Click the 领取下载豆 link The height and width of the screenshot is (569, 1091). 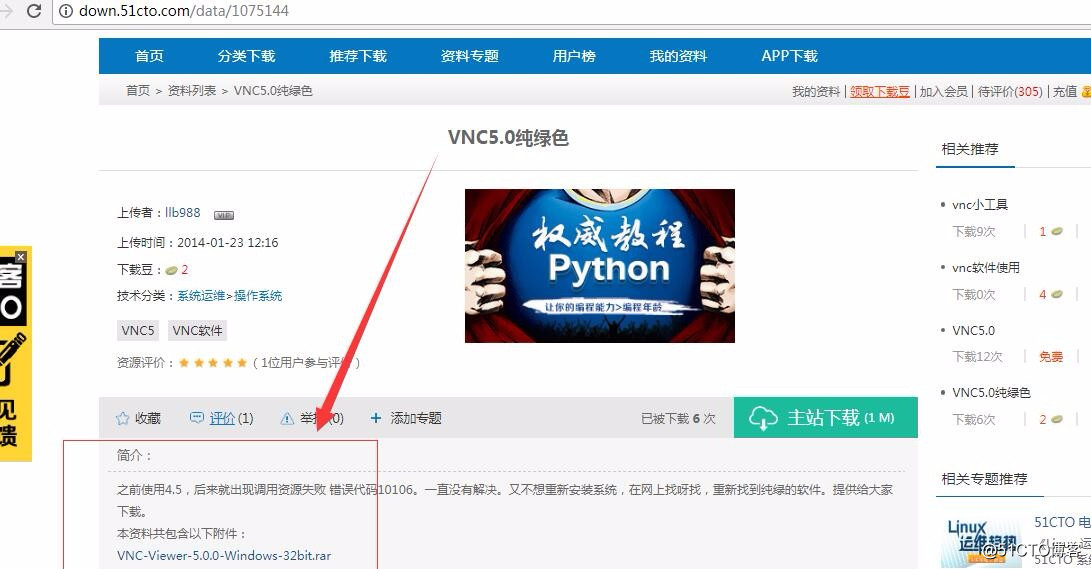[879, 91]
